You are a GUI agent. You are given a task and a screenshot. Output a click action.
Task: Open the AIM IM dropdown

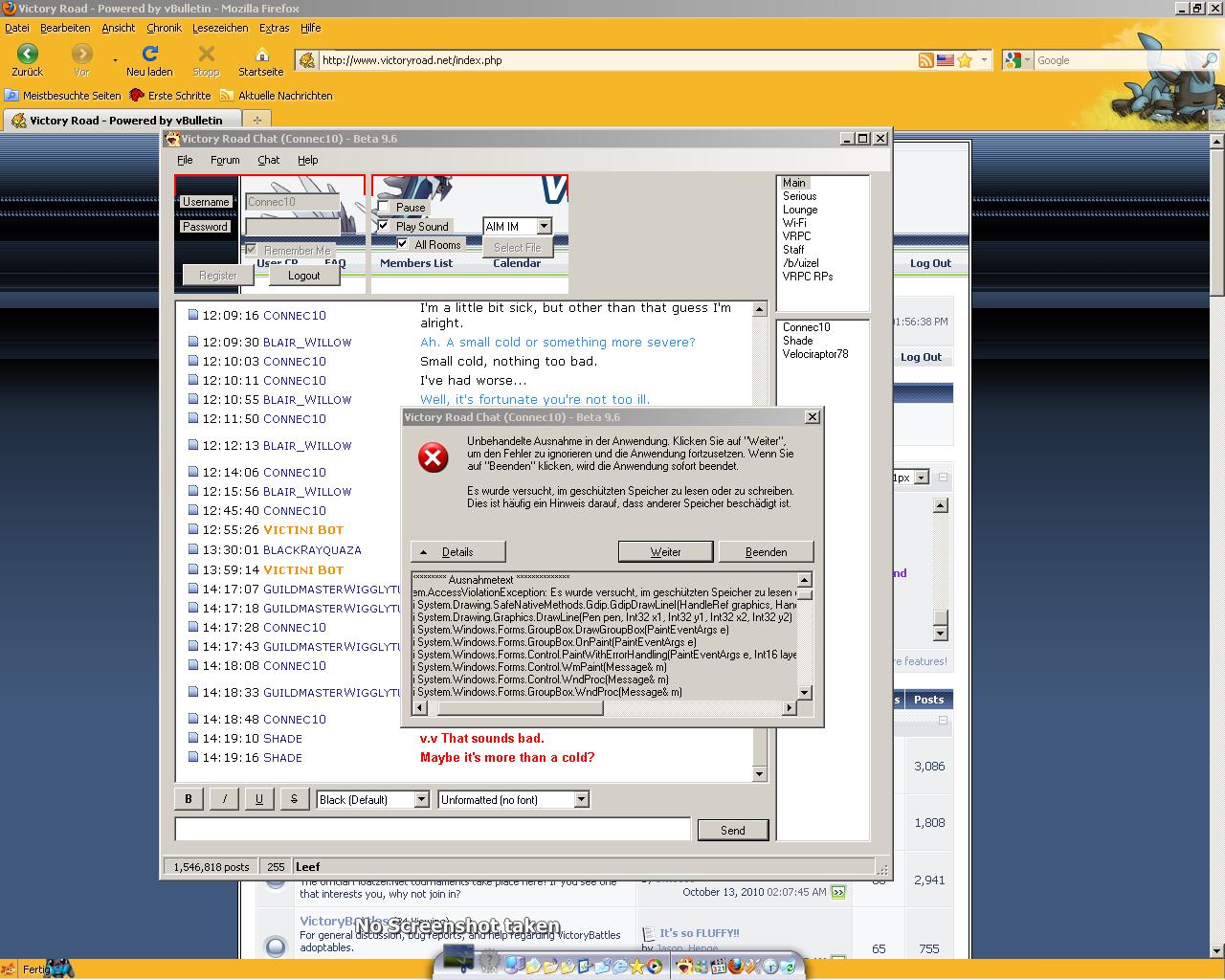click(544, 227)
